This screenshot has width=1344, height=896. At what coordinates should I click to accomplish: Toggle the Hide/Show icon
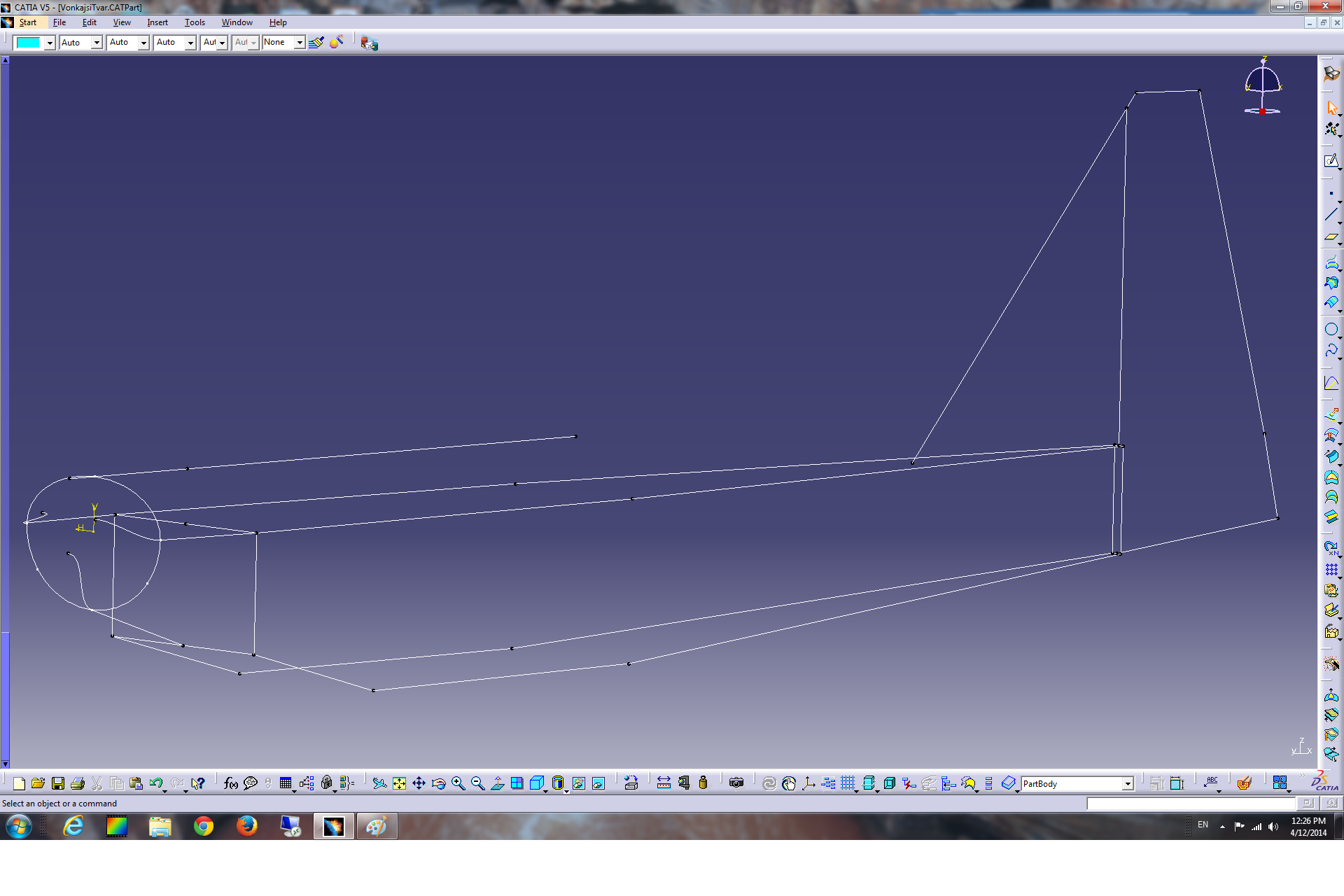pos(578,783)
